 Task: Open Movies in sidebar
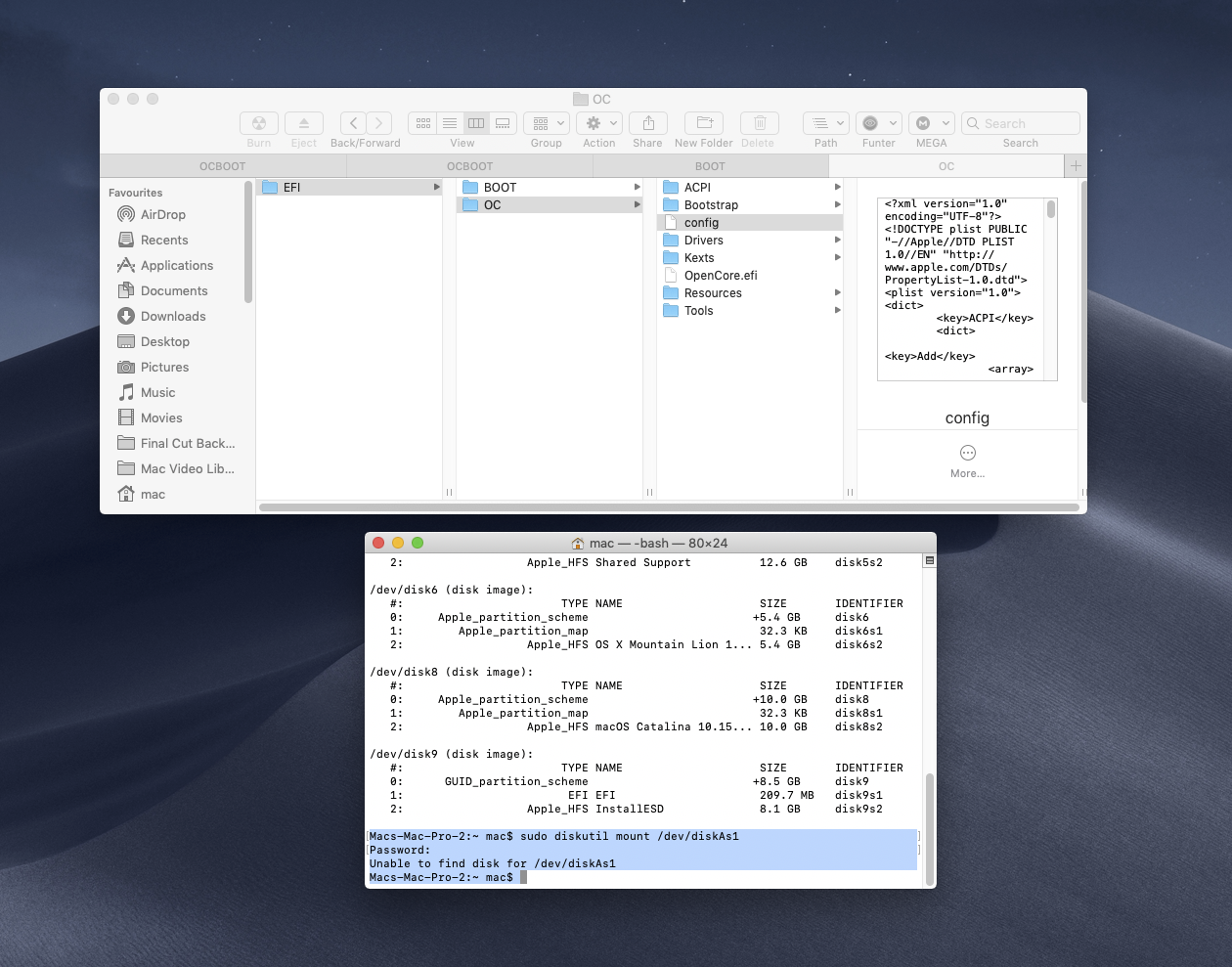[x=160, y=418]
